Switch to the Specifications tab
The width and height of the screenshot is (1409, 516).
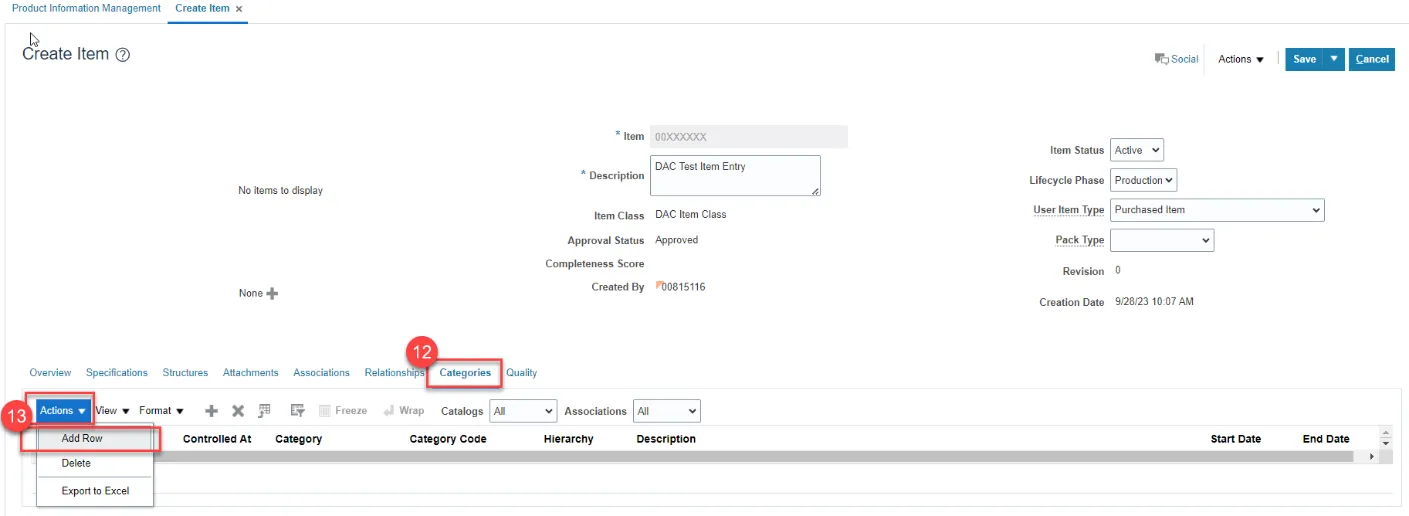(116, 372)
